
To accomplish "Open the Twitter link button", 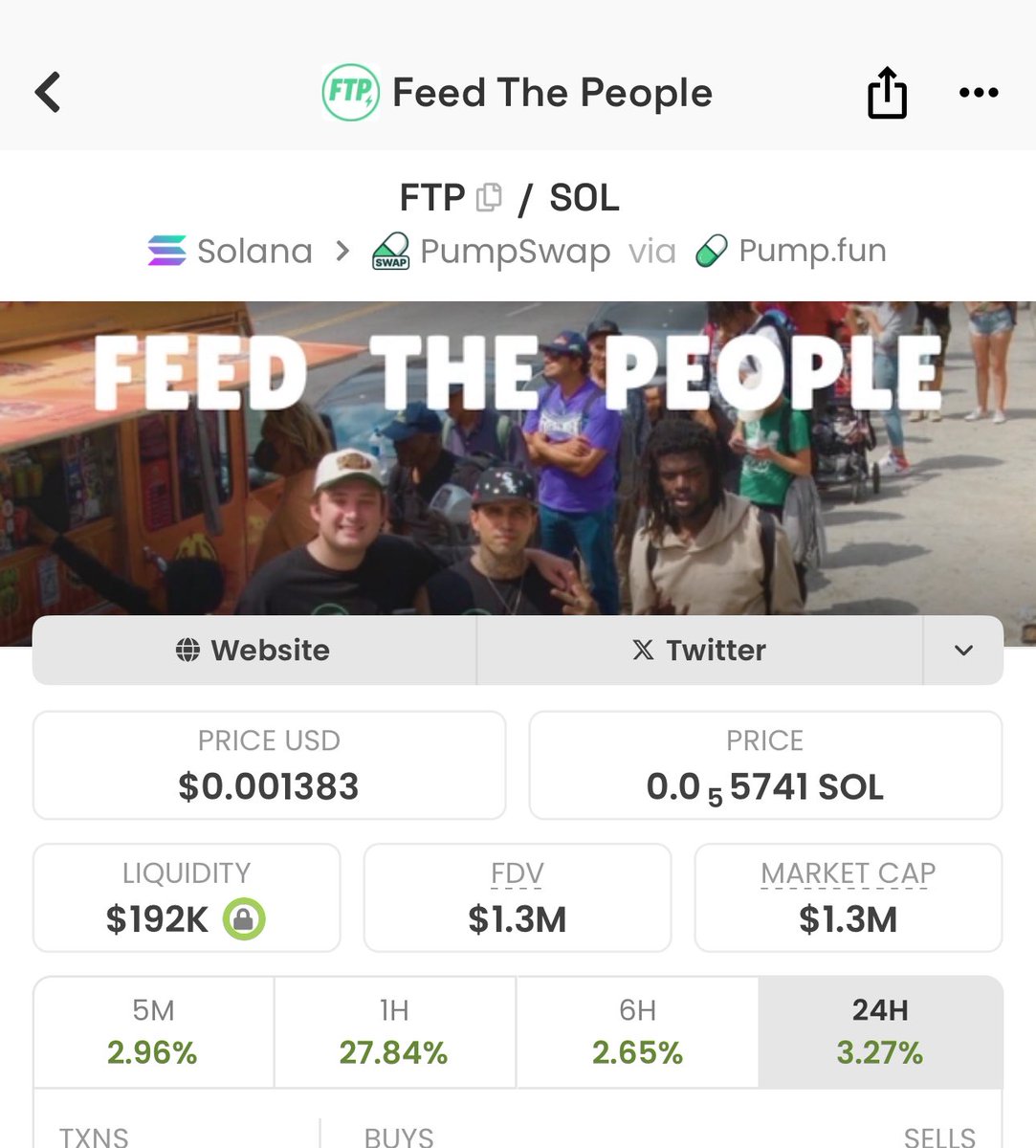I will (x=699, y=651).
